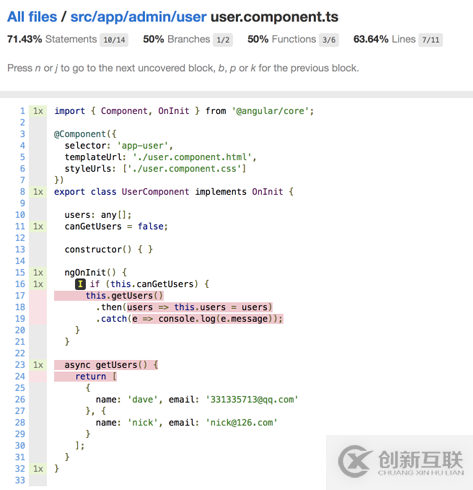This screenshot has width=473, height=490.
Task: Click the 7/11 lines fraction badge
Action: coord(431,40)
